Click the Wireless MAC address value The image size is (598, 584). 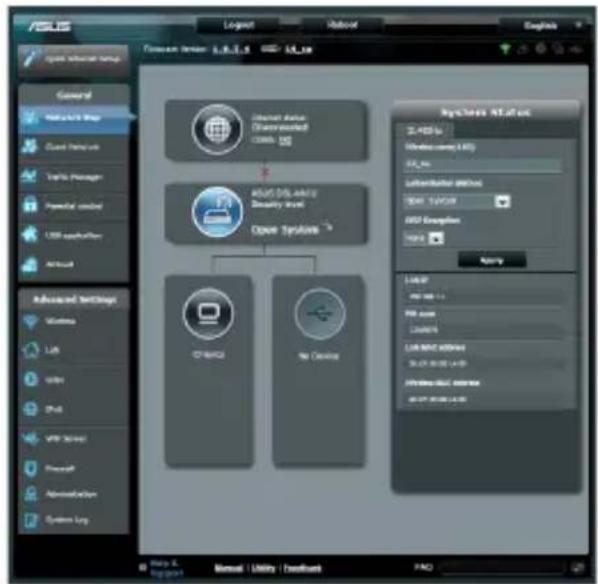(x=437, y=399)
